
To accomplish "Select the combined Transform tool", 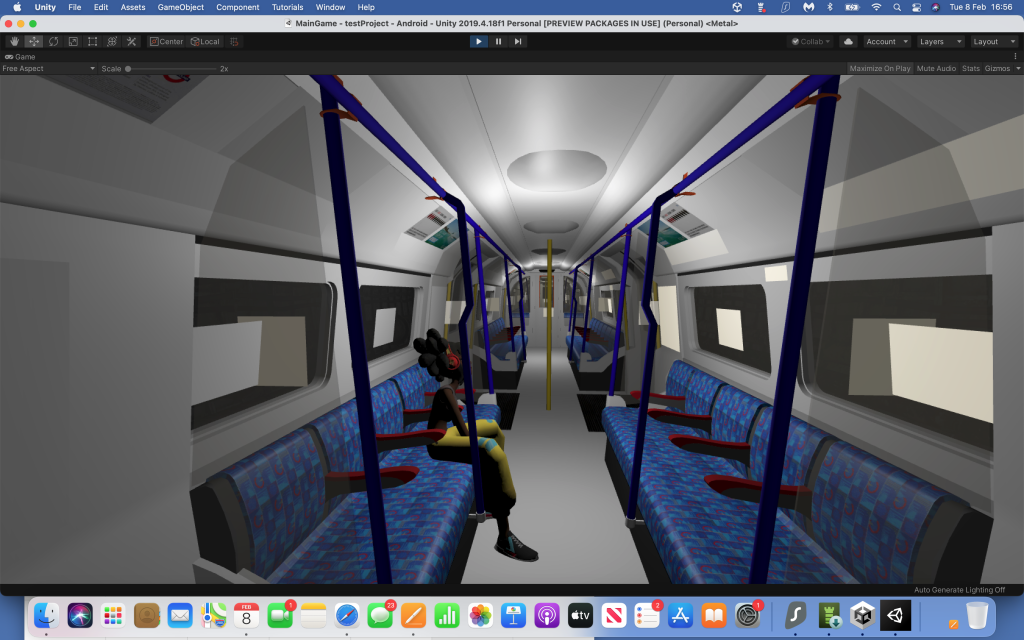I will (112, 41).
